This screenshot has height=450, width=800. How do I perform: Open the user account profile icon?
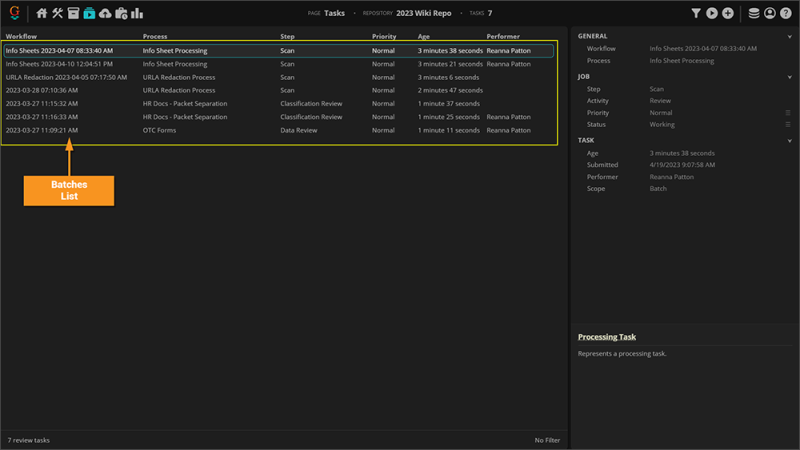[x=770, y=14]
